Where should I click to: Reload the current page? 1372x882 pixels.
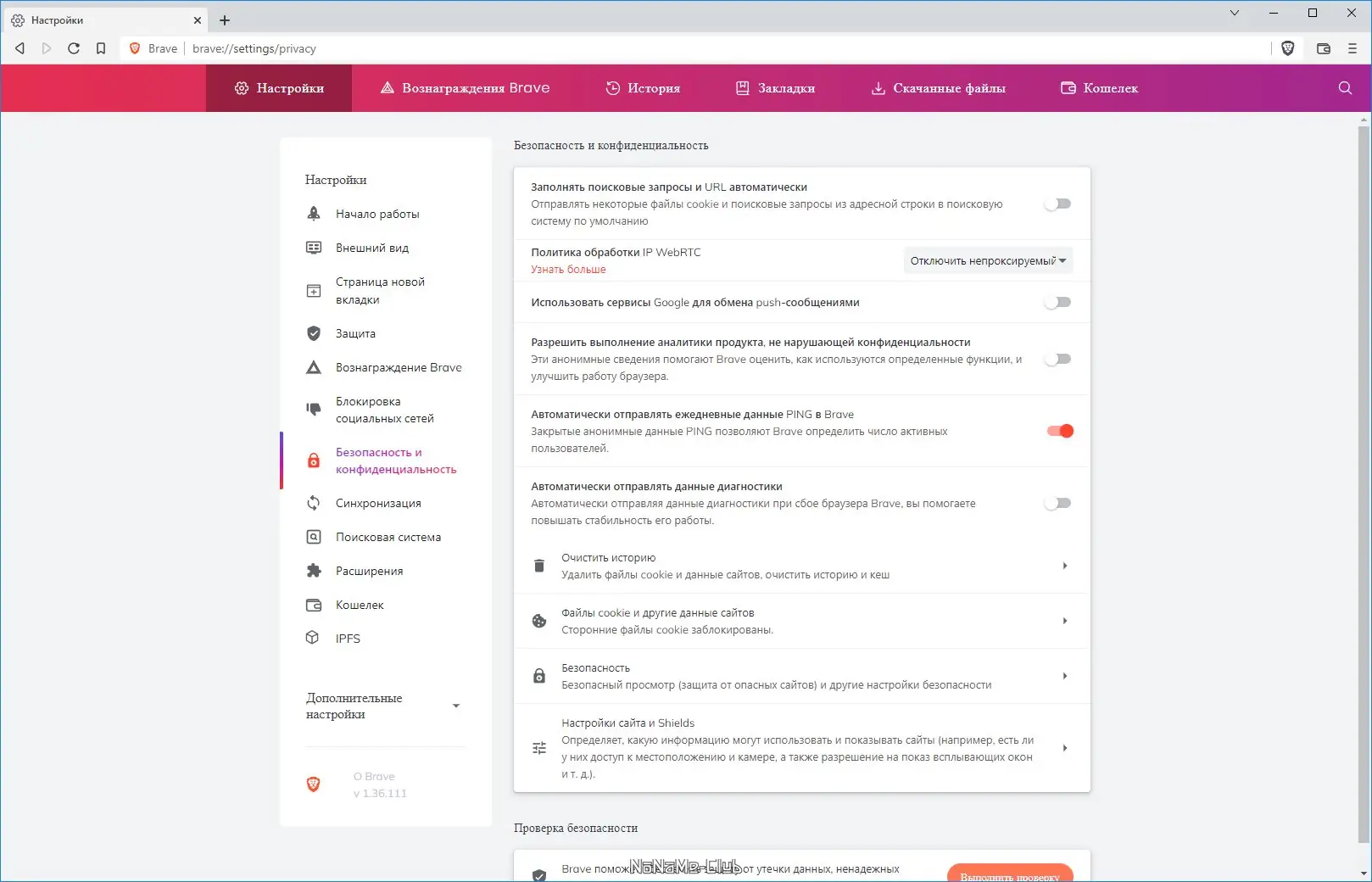pyautogui.click(x=74, y=48)
